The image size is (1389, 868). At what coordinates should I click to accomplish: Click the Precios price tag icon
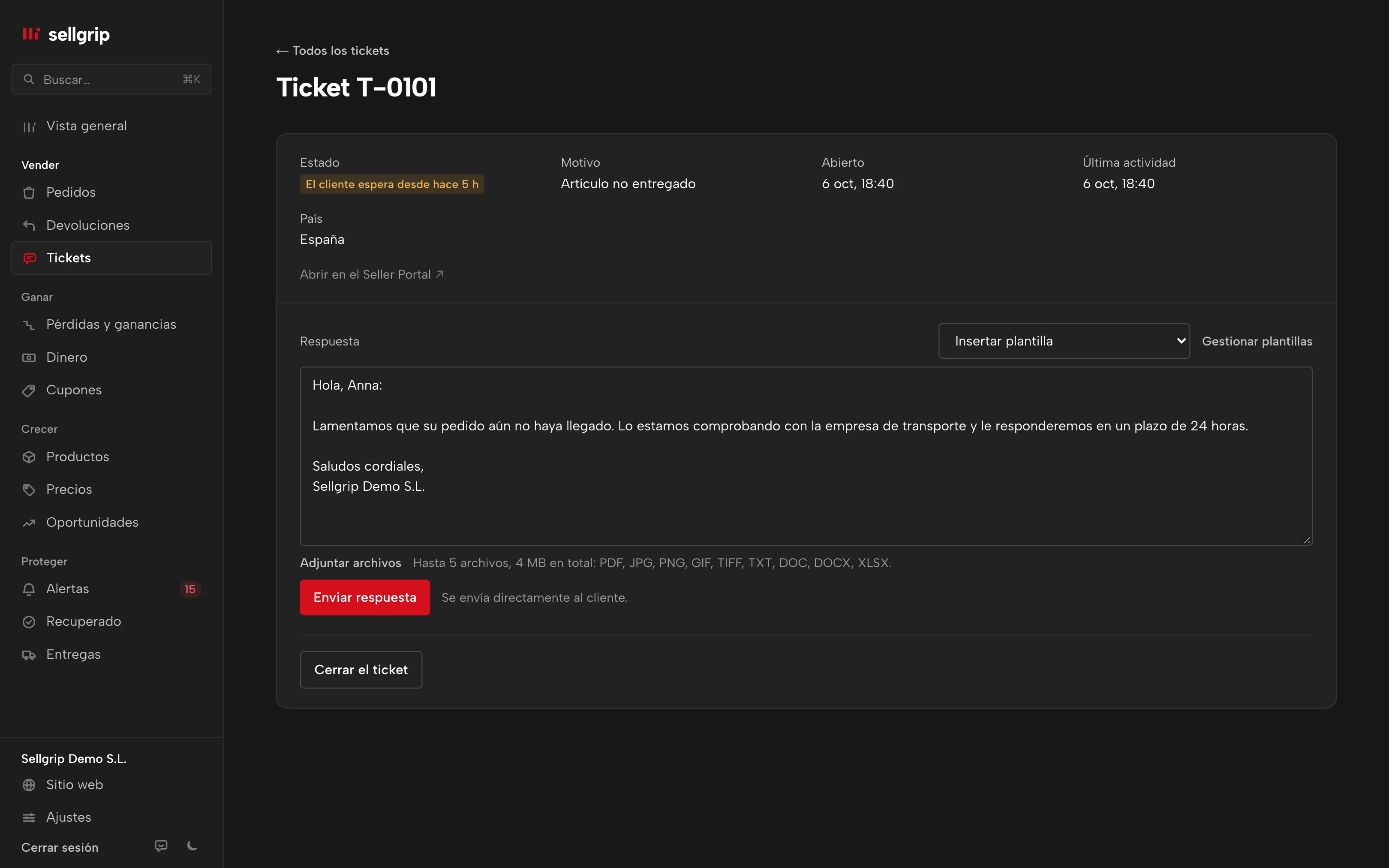(x=29, y=490)
